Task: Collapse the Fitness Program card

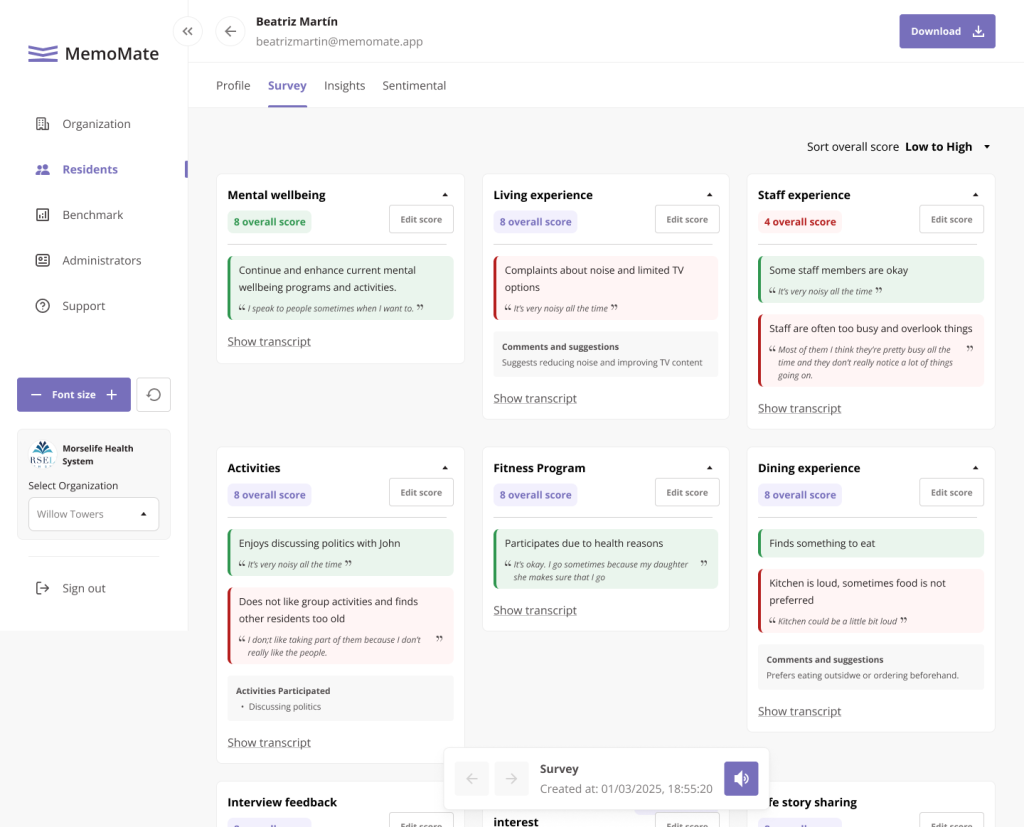Action: coord(709,468)
